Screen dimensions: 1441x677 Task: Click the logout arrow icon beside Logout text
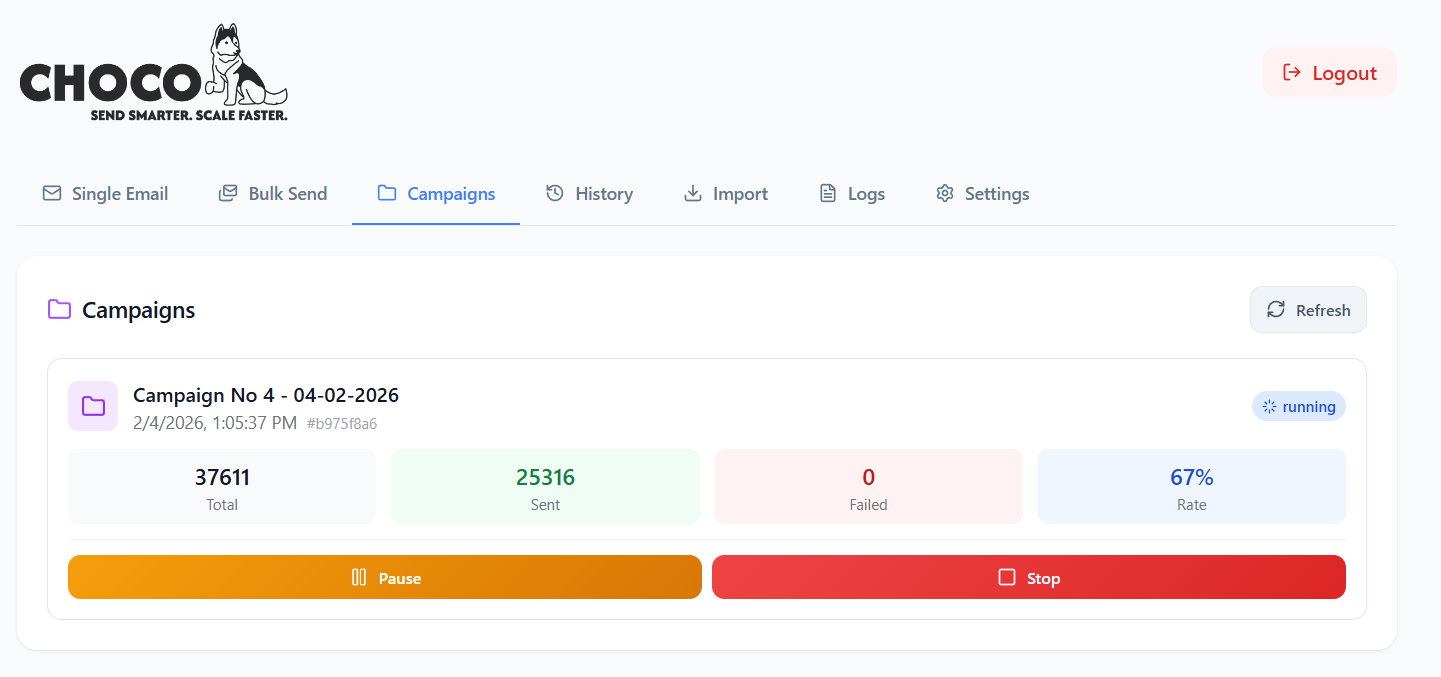[1291, 72]
